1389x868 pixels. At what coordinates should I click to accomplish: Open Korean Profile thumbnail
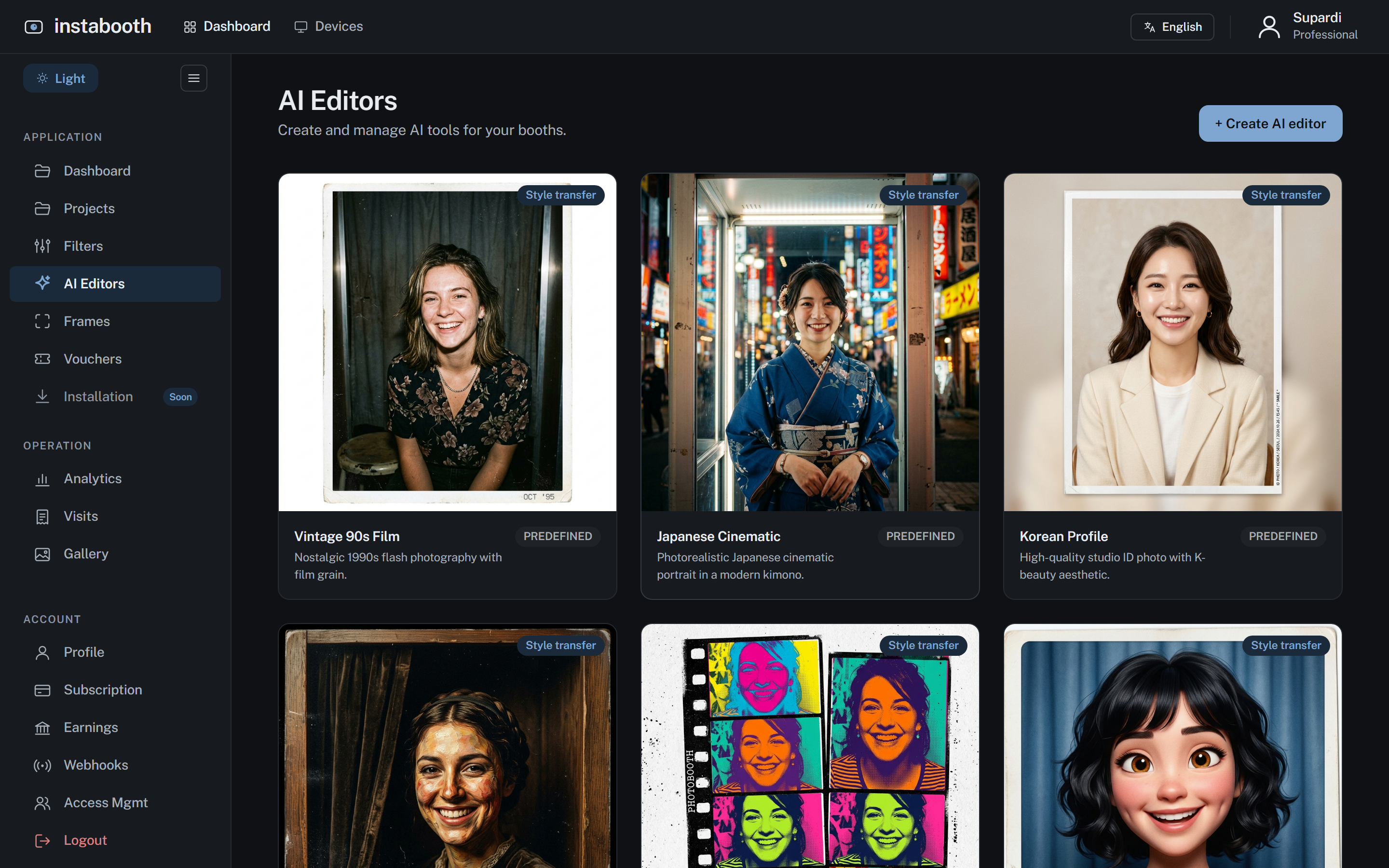click(x=1172, y=342)
